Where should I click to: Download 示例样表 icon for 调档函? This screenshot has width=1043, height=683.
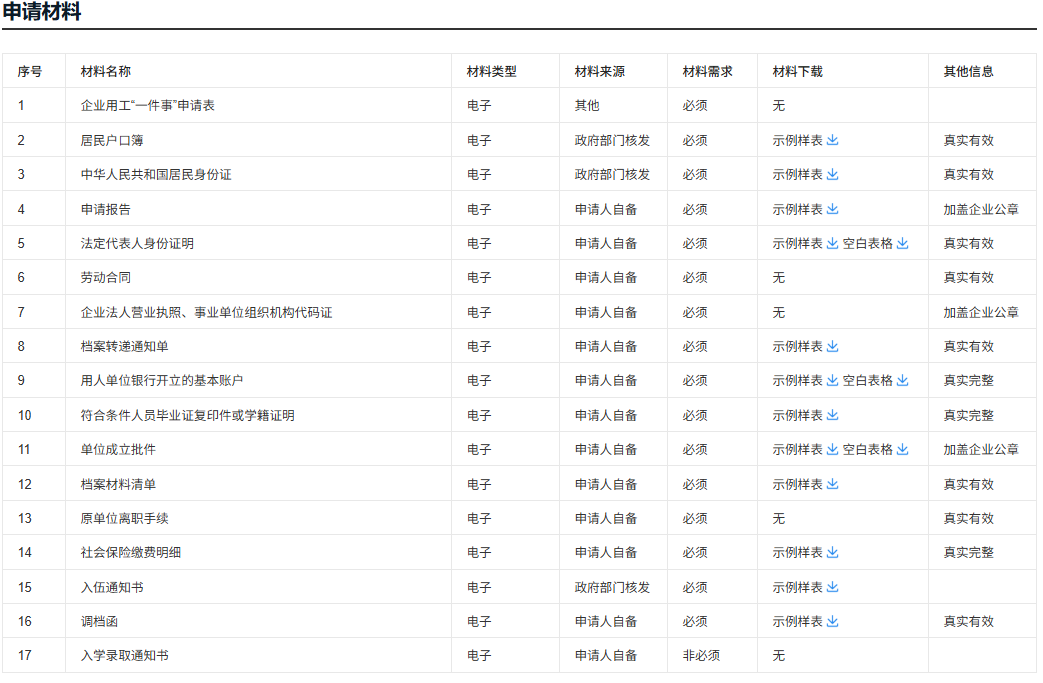832,621
